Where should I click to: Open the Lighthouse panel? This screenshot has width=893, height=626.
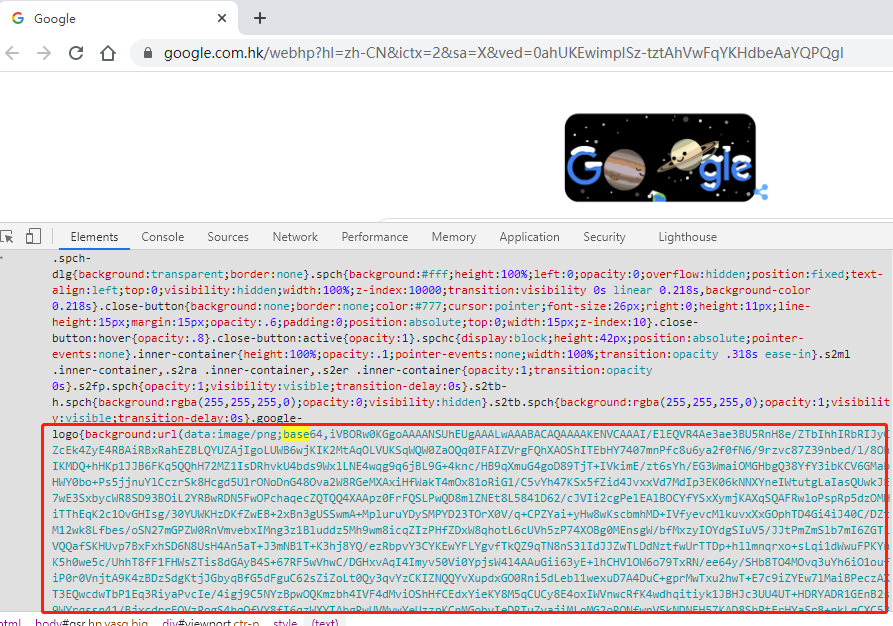687,237
